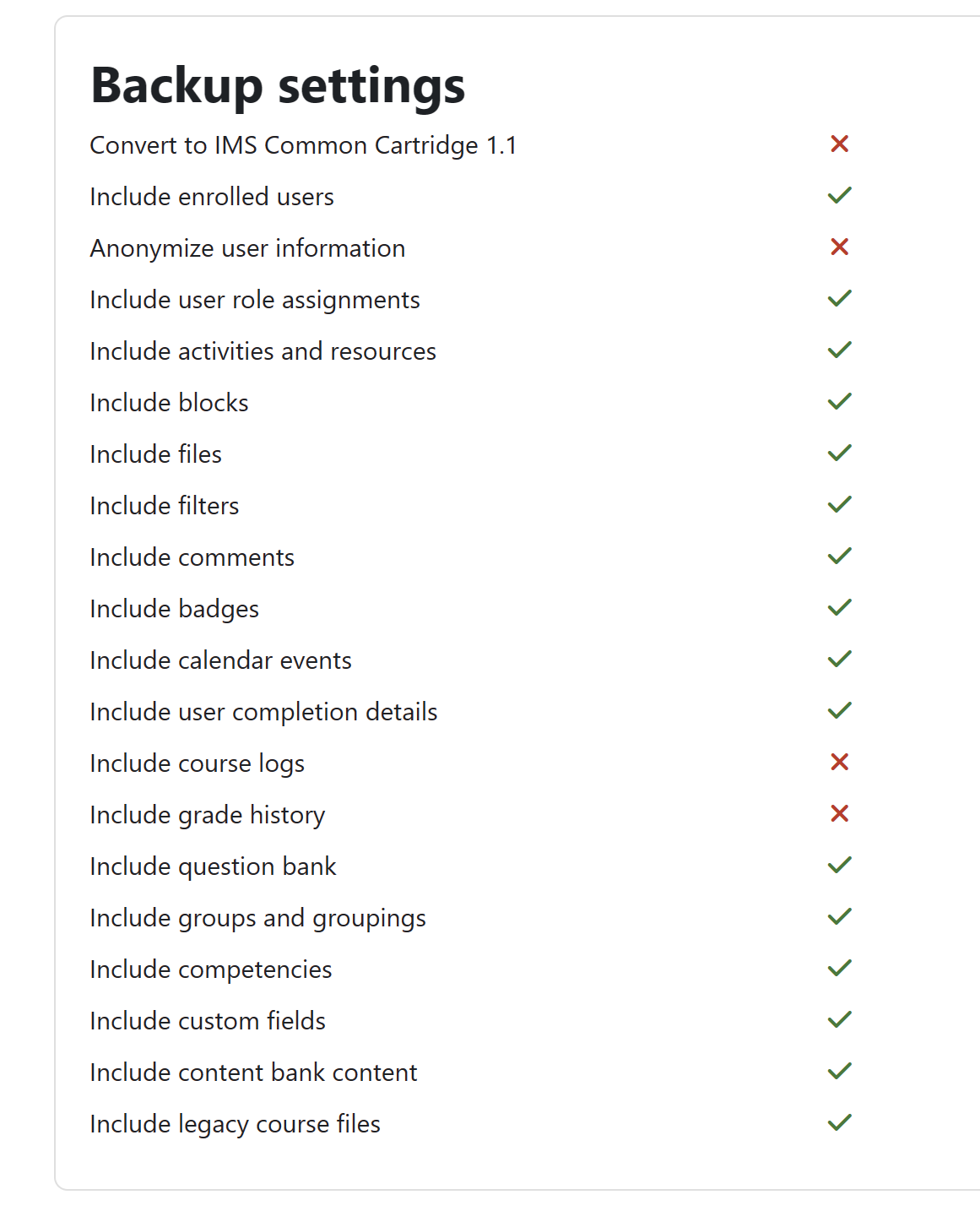Click the green check beside Include blocks
Viewport: 980px width, 1211px height.
pos(840,401)
